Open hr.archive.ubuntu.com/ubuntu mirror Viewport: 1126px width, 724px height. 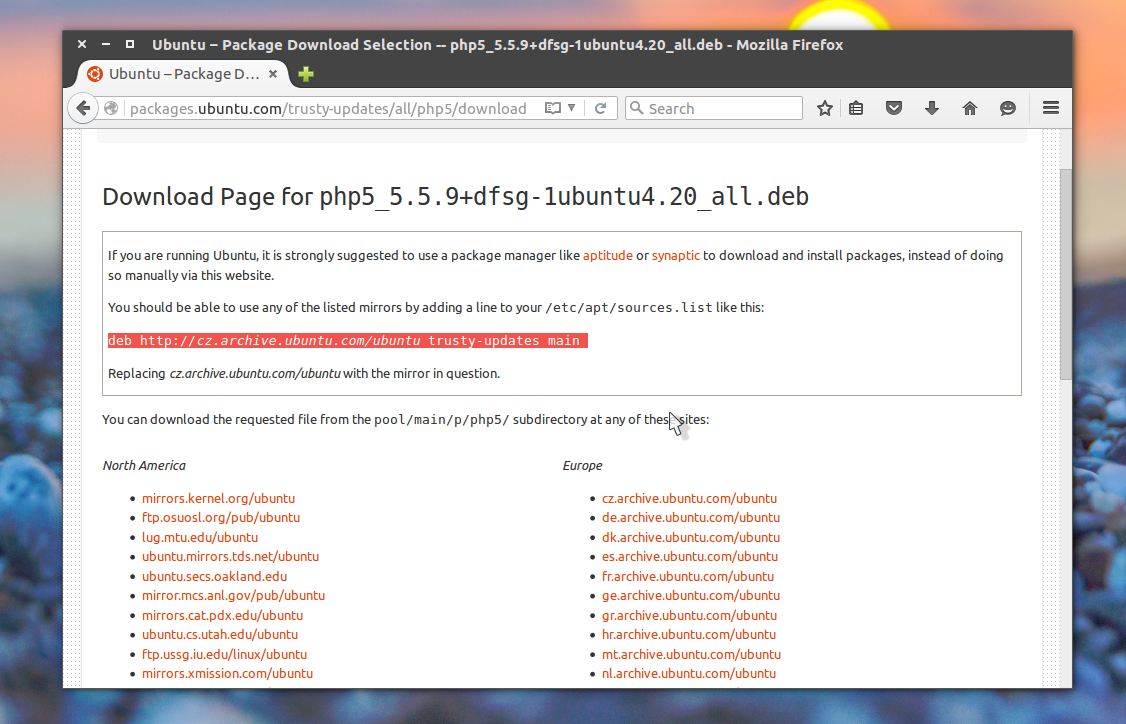[x=689, y=635]
